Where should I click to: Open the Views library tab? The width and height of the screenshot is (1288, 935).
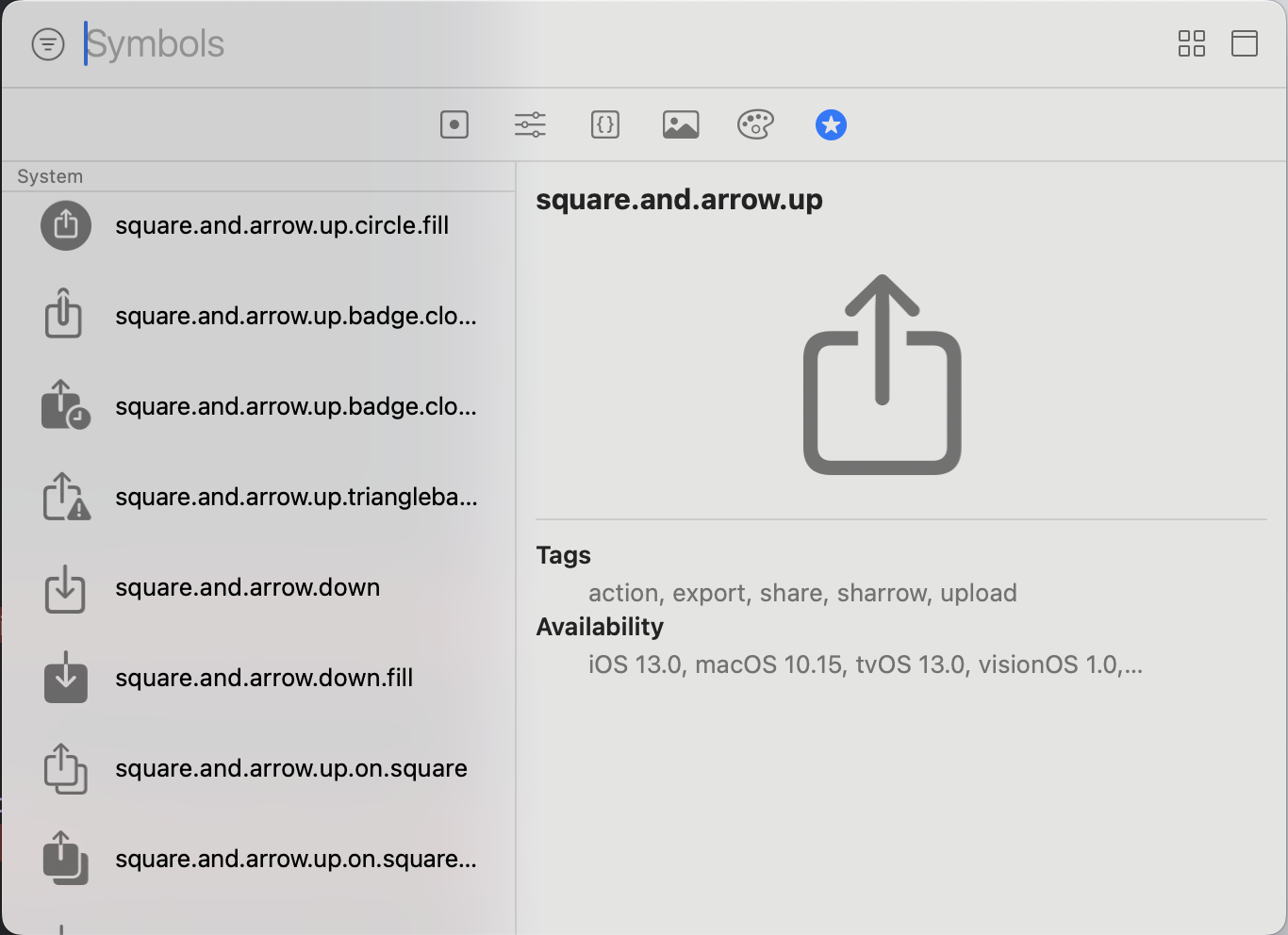(x=454, y=124)
